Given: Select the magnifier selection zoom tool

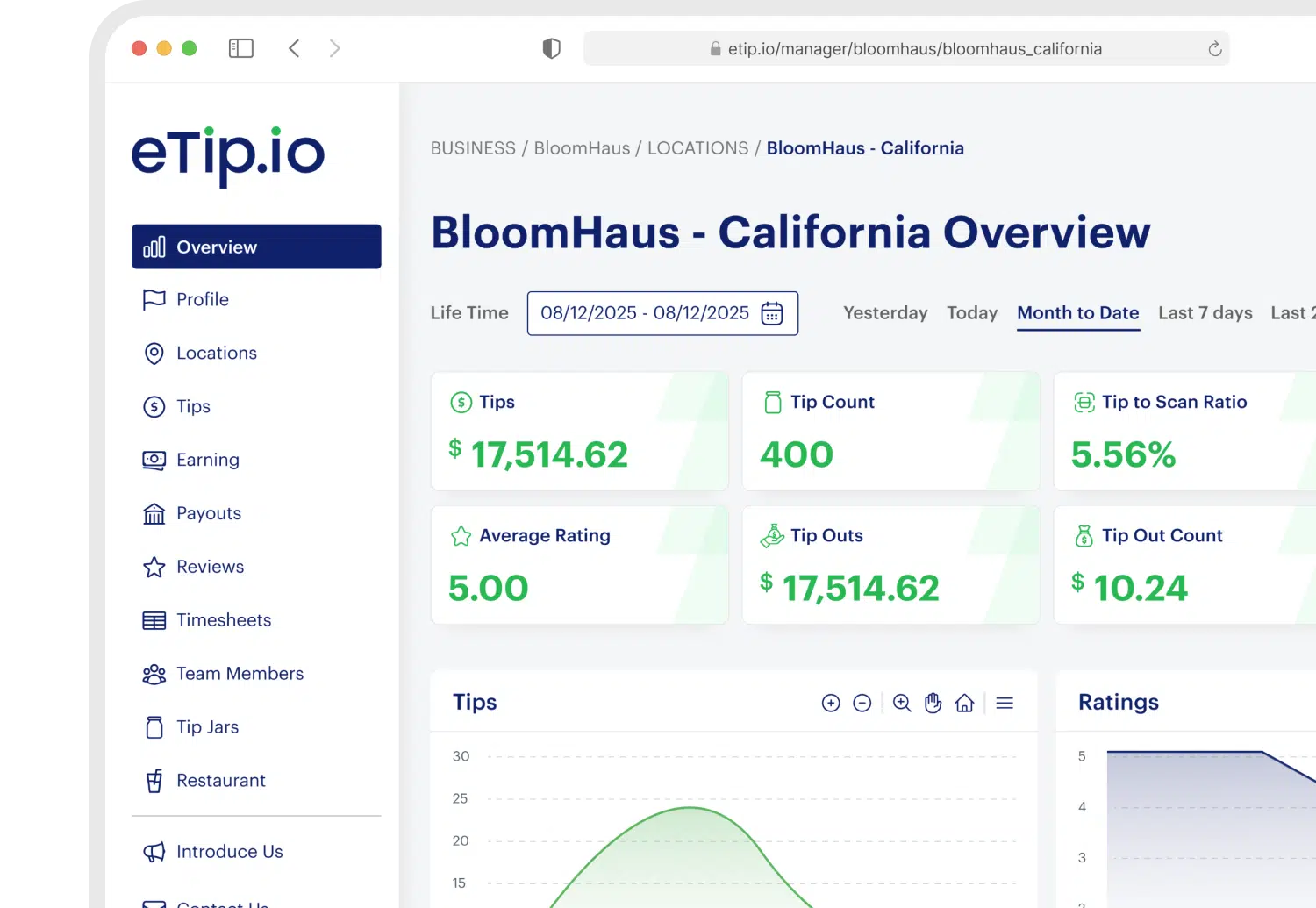Looking at the screenshot, I should 902,703.
